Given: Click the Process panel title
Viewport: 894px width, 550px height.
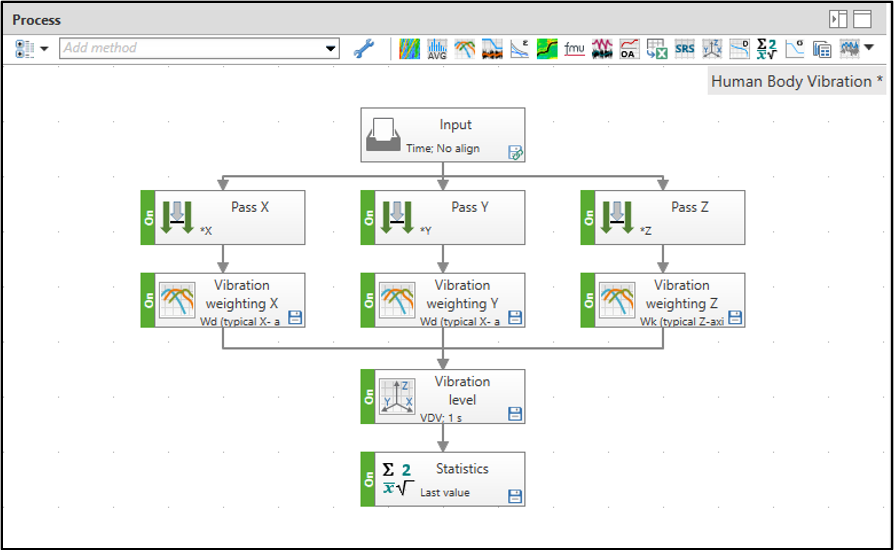Looking at the screenshot, I should click(36, 20).
